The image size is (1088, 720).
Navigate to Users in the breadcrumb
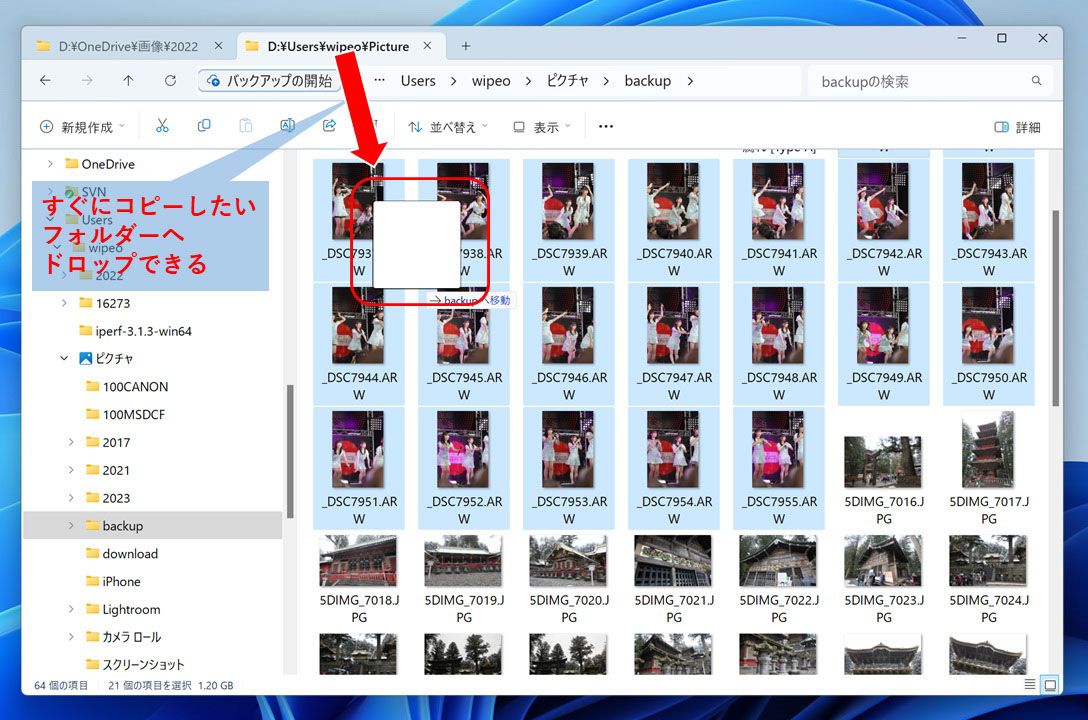click(x=418, y=81)
